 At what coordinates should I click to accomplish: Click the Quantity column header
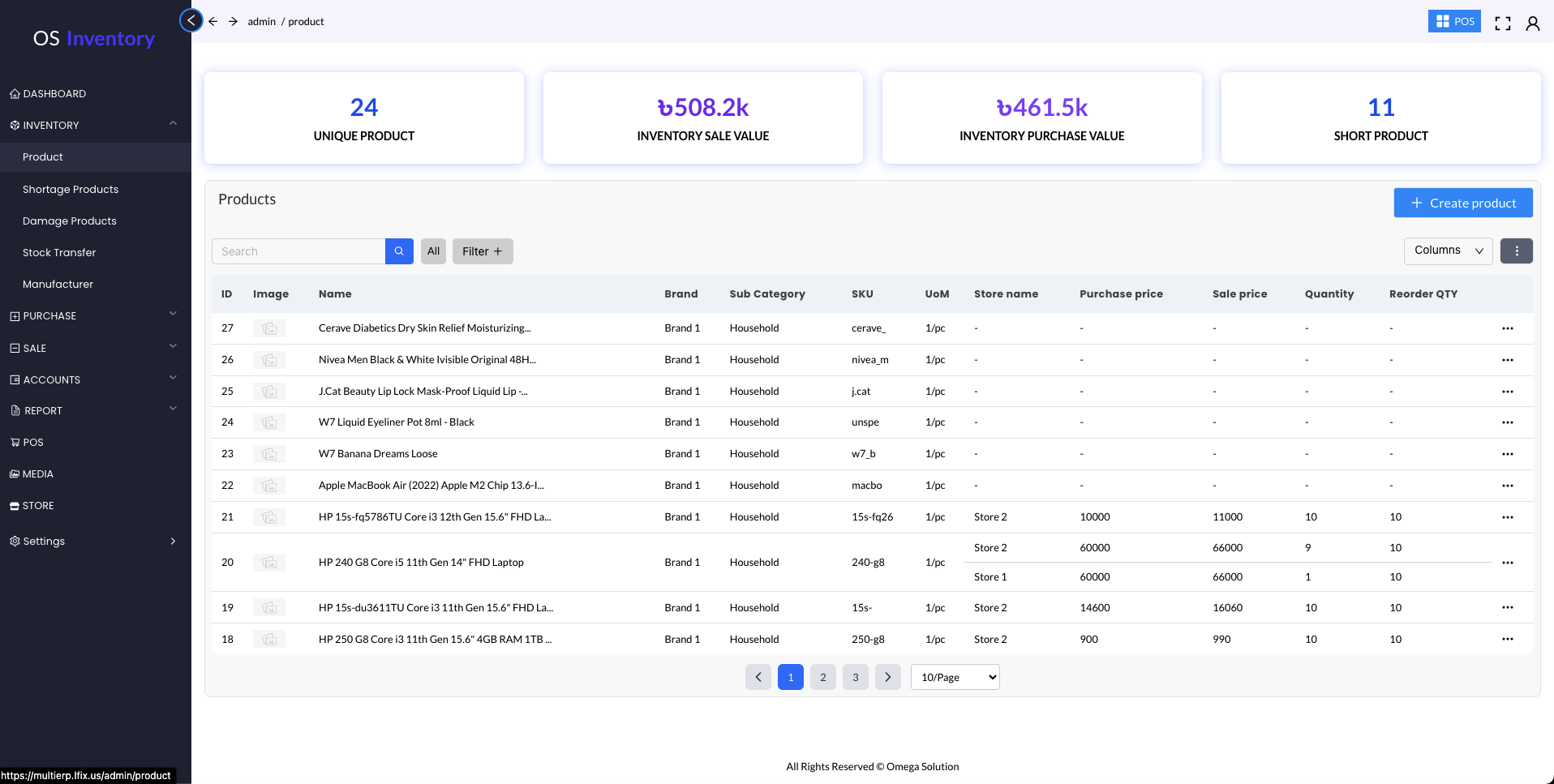coord(1329,294)
